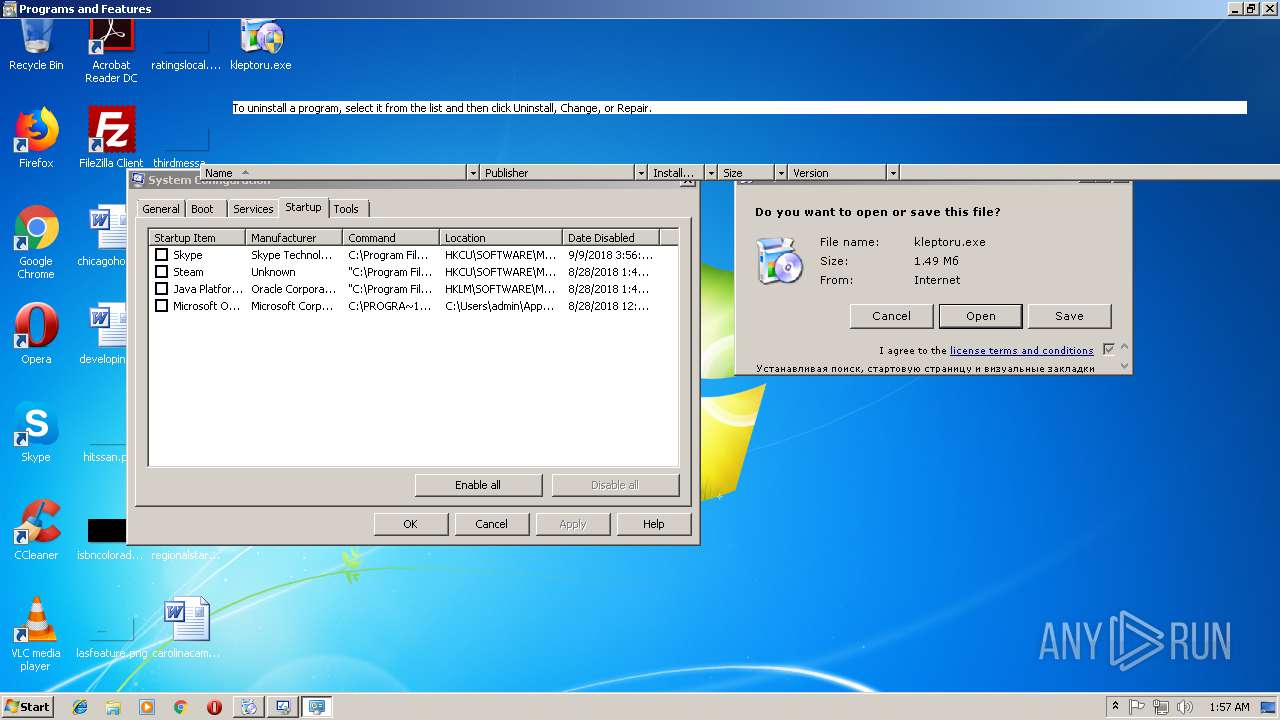Sort by Date Disabled column header
This screenshot has width=1280, height=720.
(610, 238)
